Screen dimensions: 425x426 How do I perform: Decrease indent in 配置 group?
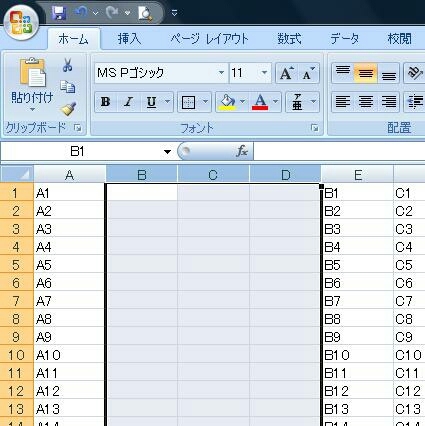415,102
